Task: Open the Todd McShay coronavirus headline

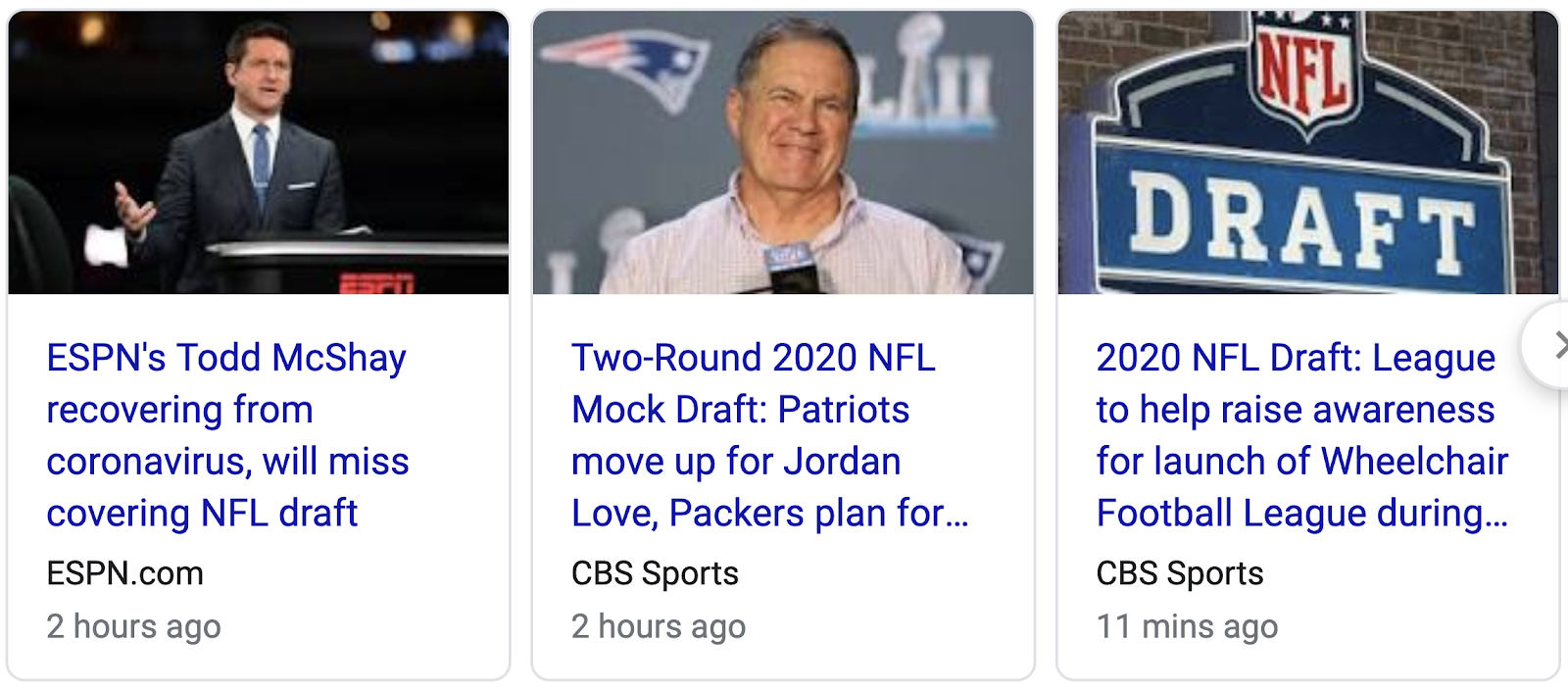Action: pos(227,435)
